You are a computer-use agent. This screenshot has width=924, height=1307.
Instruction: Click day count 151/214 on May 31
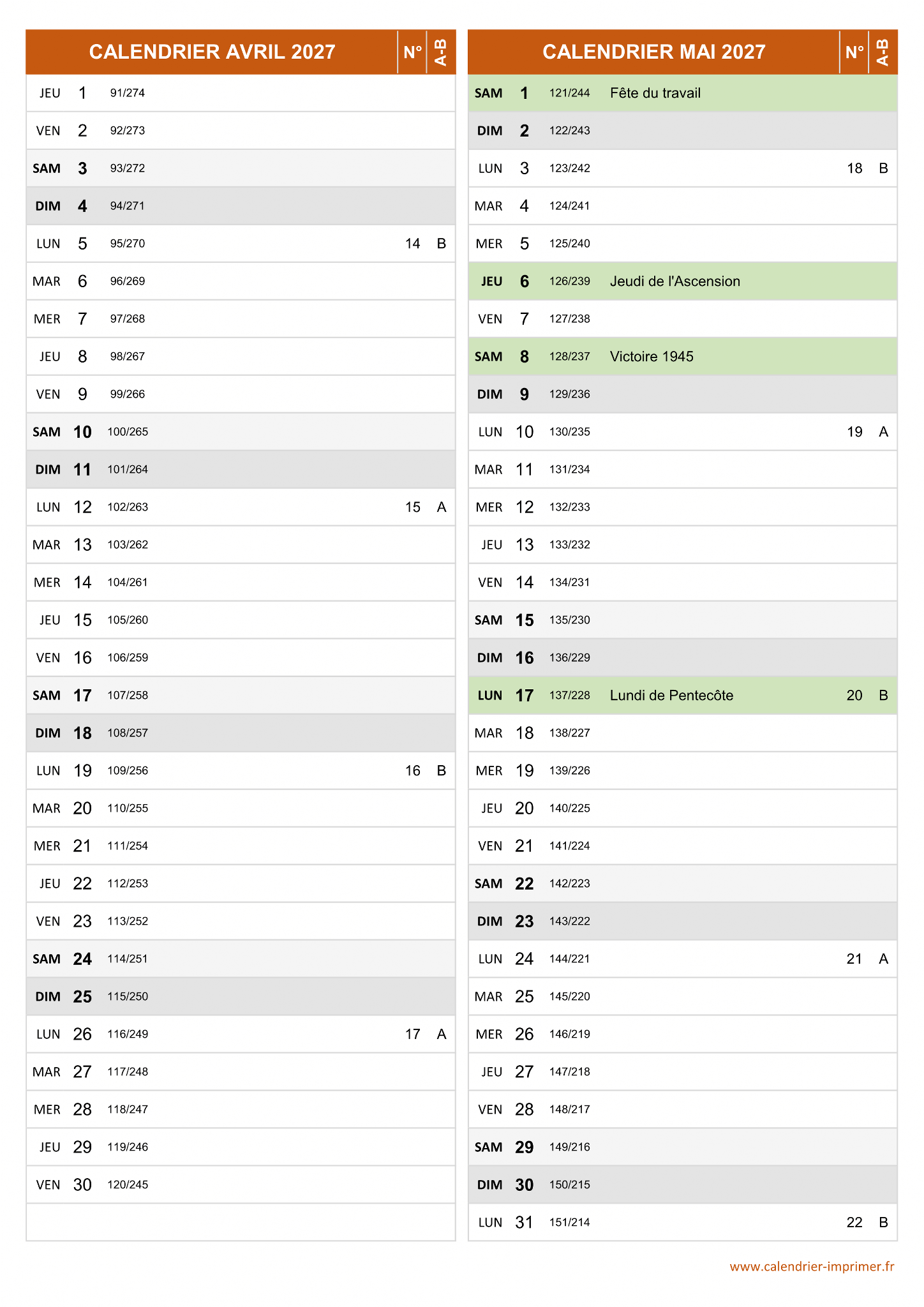click(569, 1223)
